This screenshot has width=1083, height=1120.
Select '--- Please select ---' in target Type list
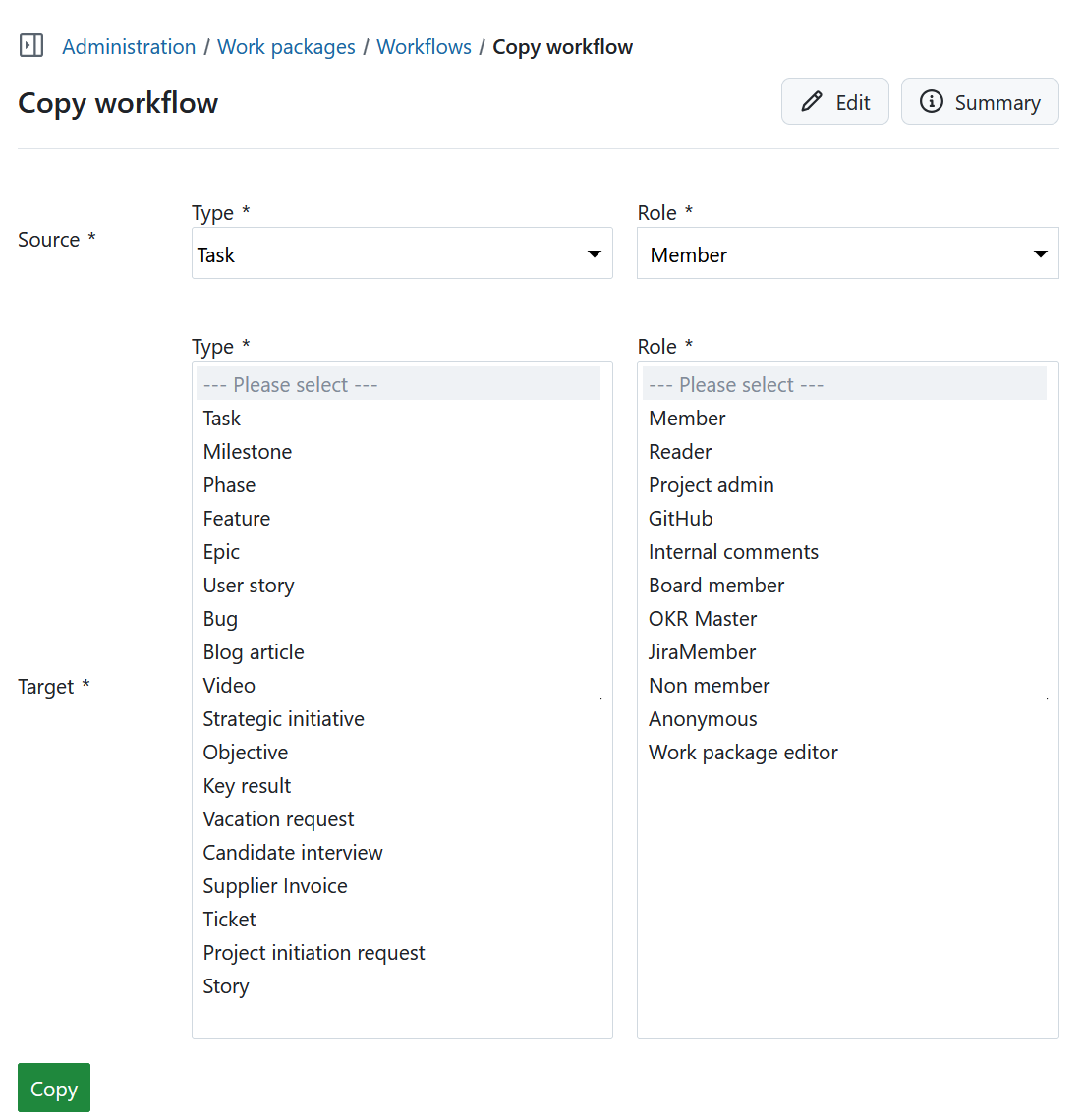(x=290, y=383)
